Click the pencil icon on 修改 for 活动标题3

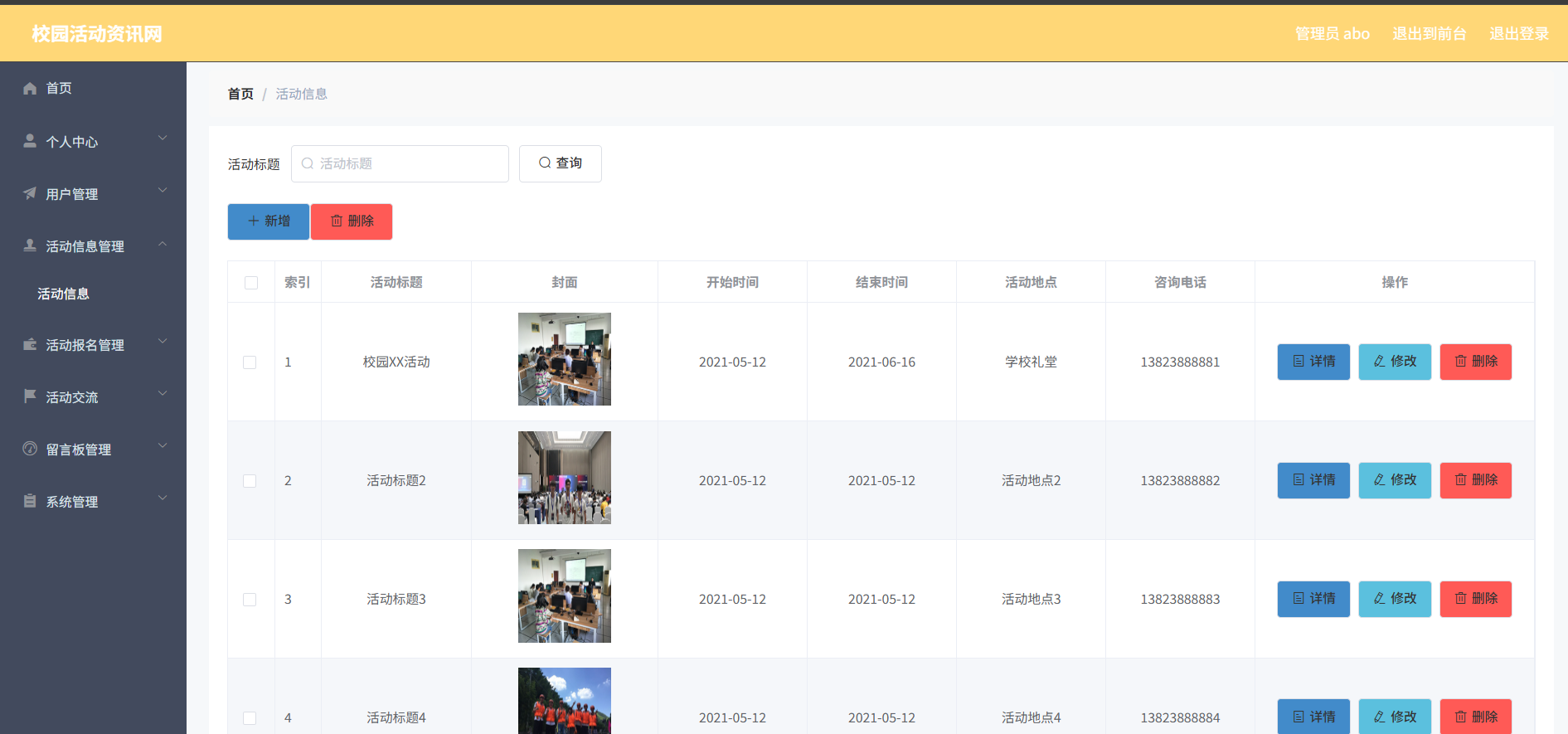pos(1380,598)
